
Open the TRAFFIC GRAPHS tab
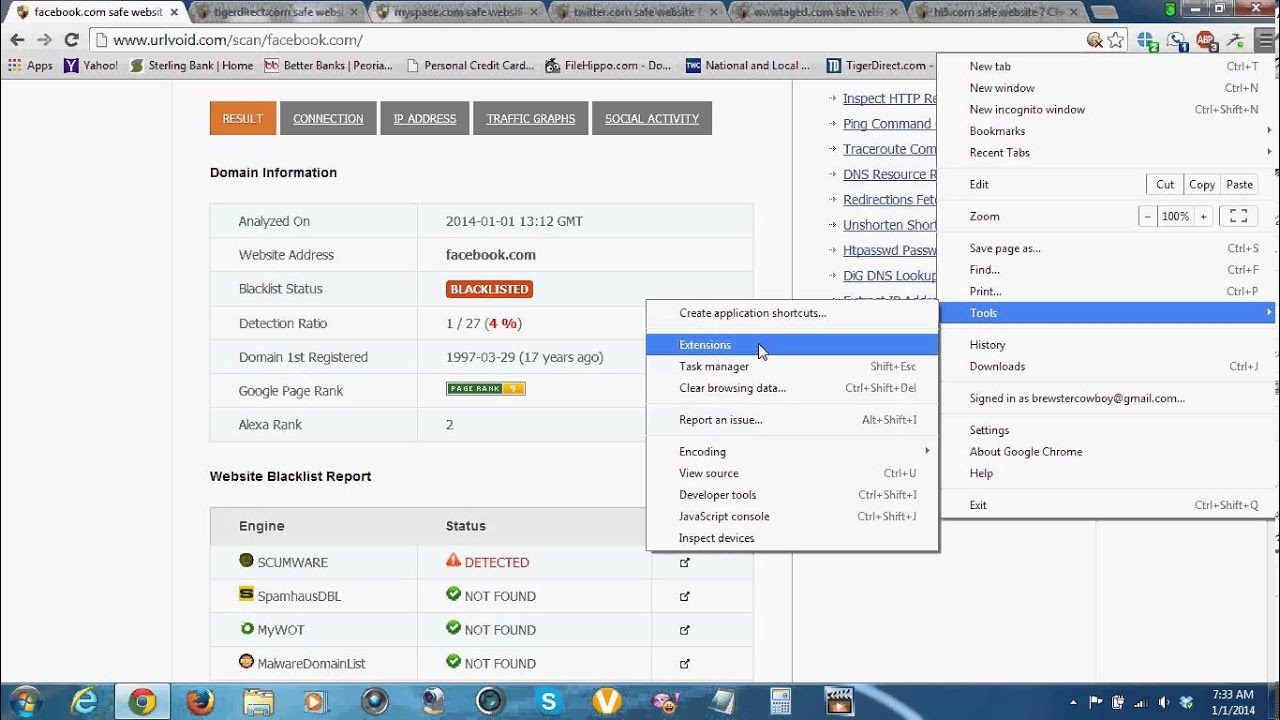(531, 118)
